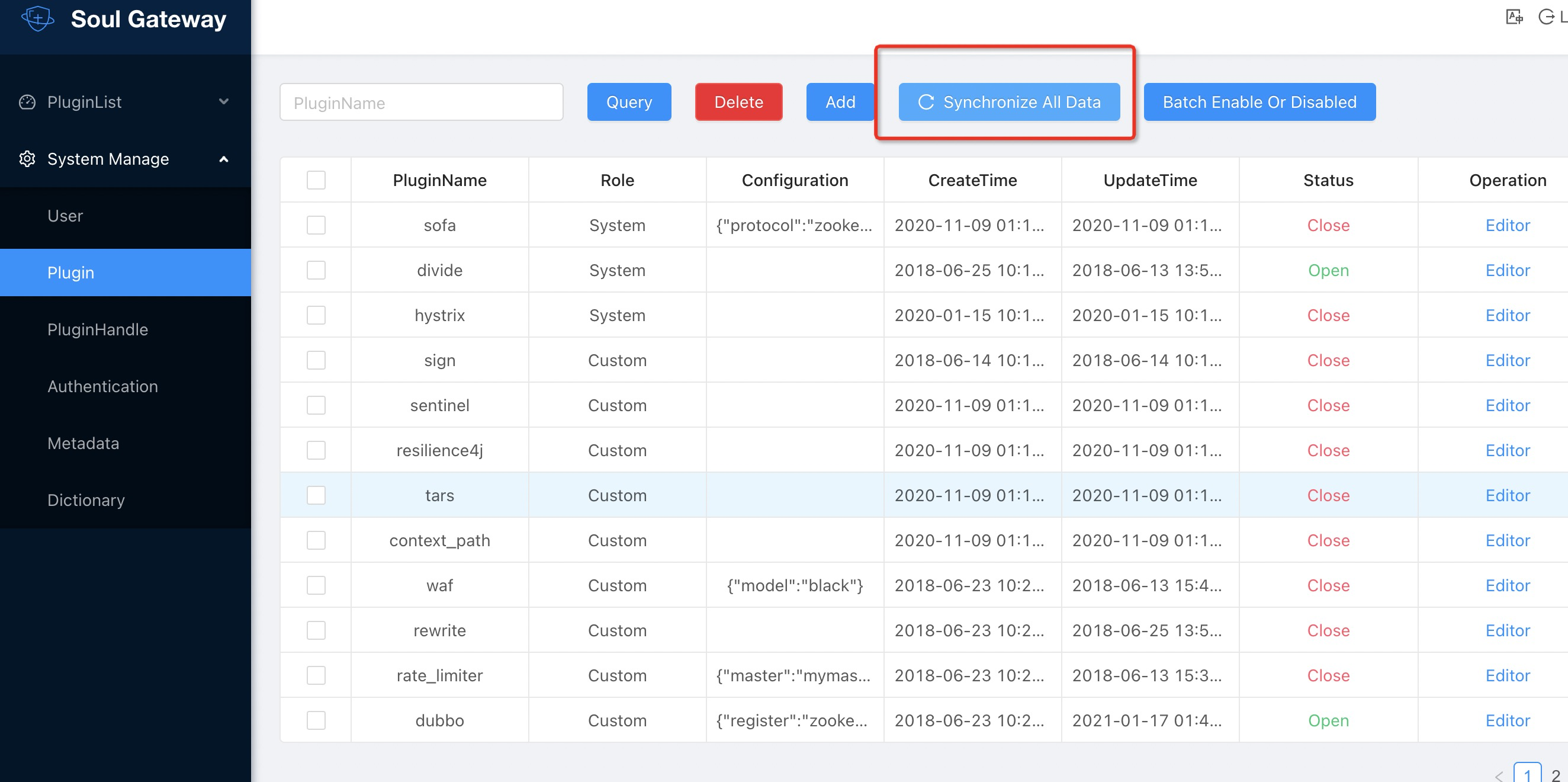Screen dimensions: 1568x782
Task: Click the refresh icon in Synchronize button
Action: click(x=926, y=102)
